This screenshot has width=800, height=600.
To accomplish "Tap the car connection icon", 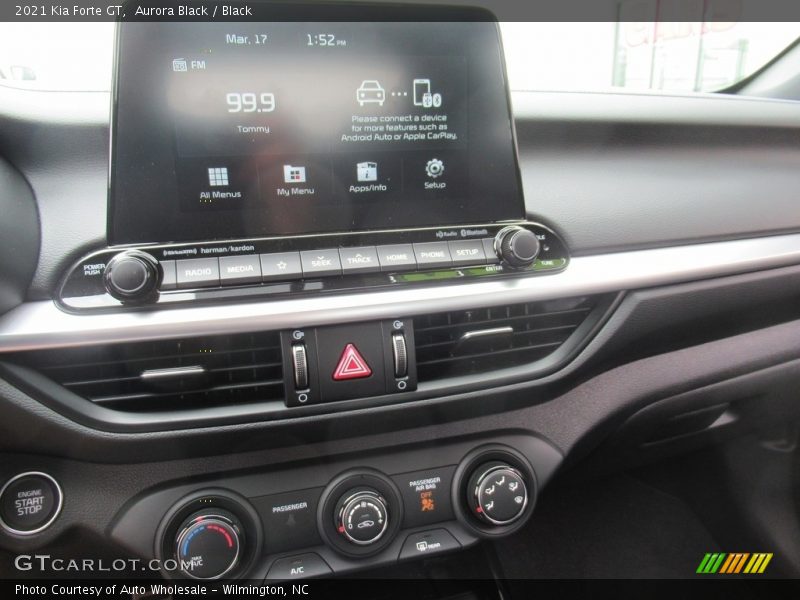I will 370,93.
